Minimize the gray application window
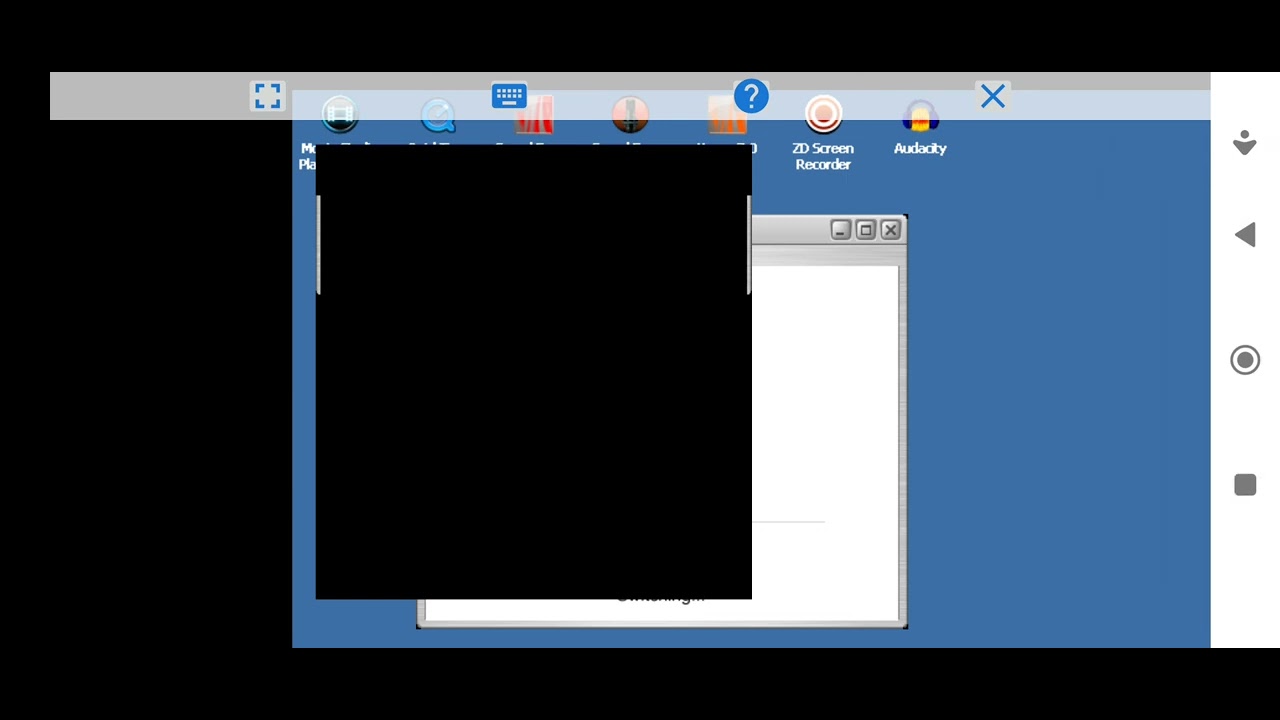Image resolution: width=1280 pixels, height=720 pixels. [x=840, y=230]
